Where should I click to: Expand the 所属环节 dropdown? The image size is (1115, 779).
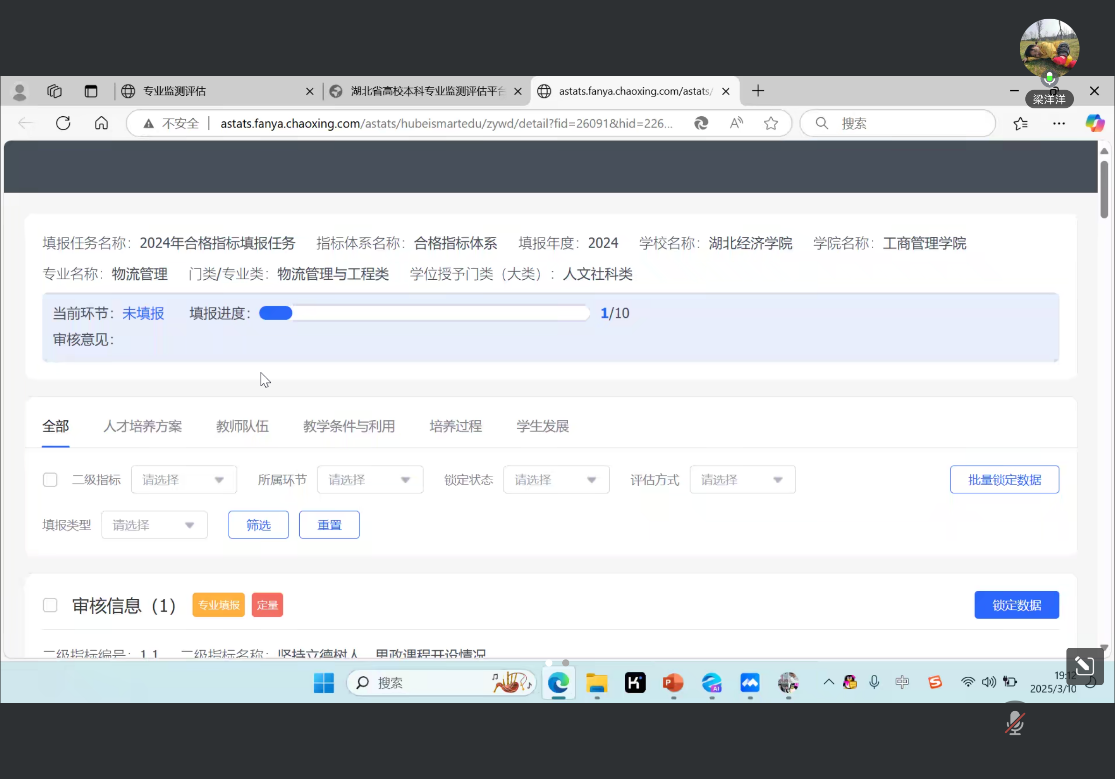point(370,480)
